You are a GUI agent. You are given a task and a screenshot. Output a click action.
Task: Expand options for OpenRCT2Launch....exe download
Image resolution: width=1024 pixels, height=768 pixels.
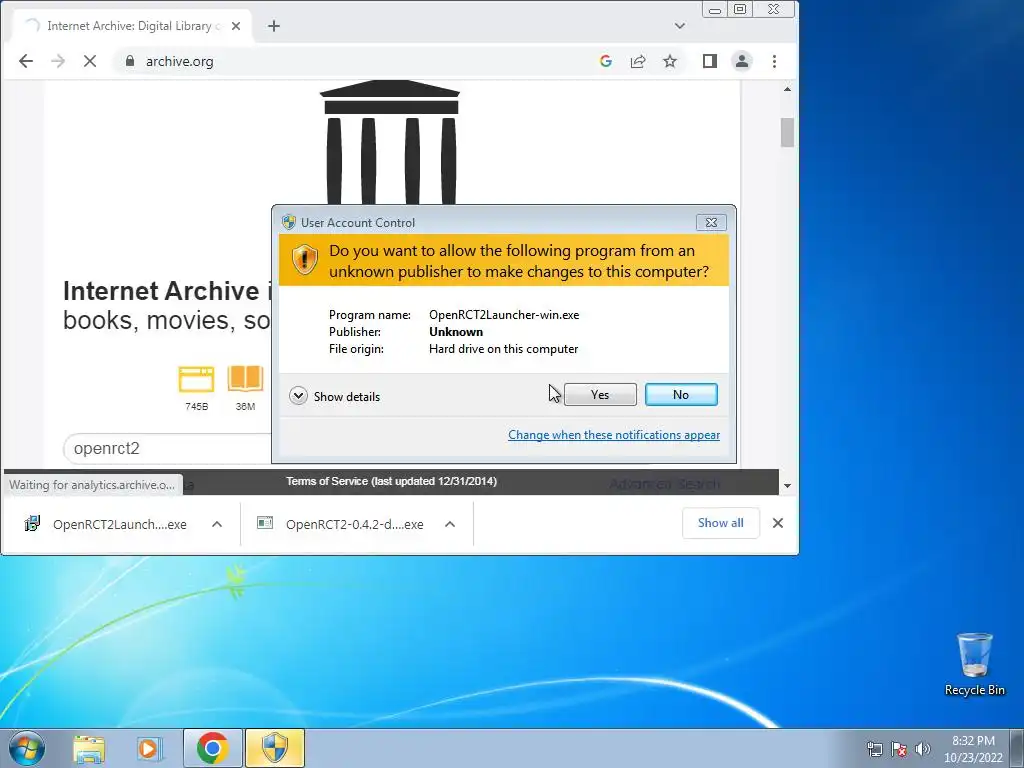click(x=217, y=524)
